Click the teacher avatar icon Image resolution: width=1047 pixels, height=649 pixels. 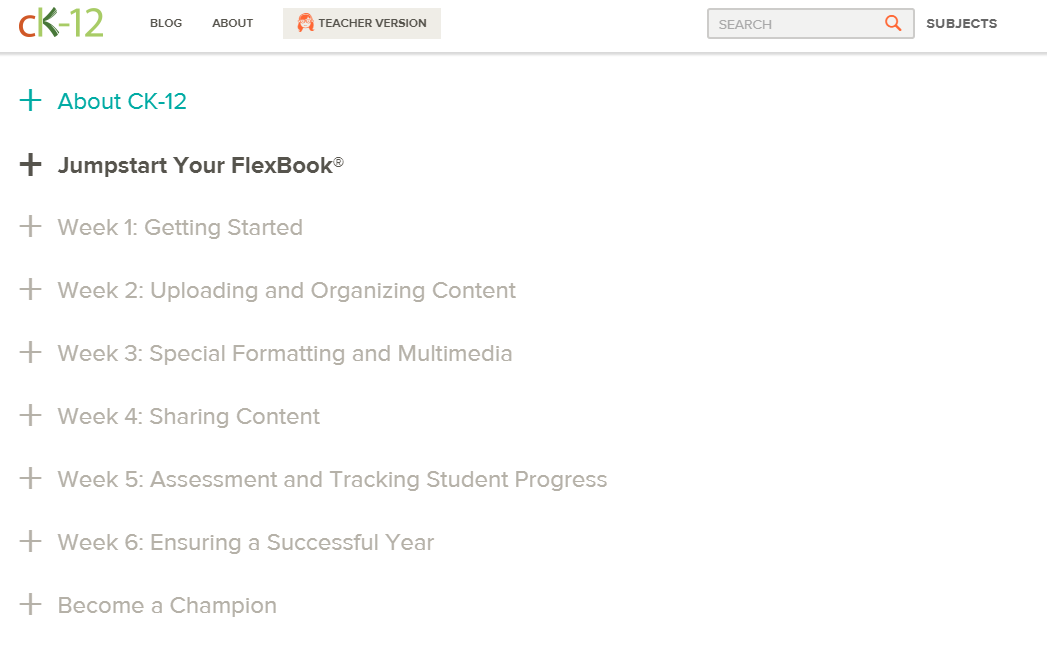(x=305, y=23)
